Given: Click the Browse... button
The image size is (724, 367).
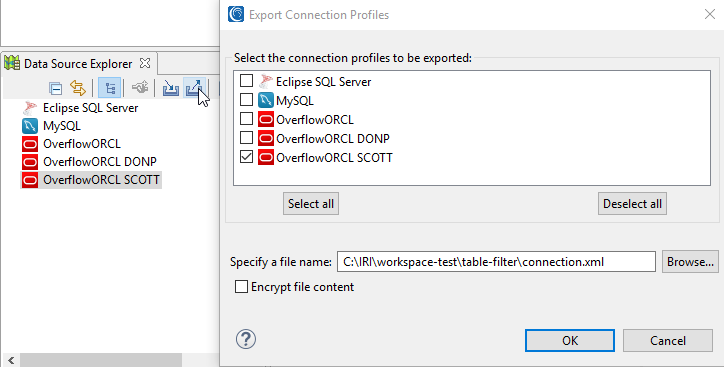Looking at the screenshot, I should pos(690,262).
